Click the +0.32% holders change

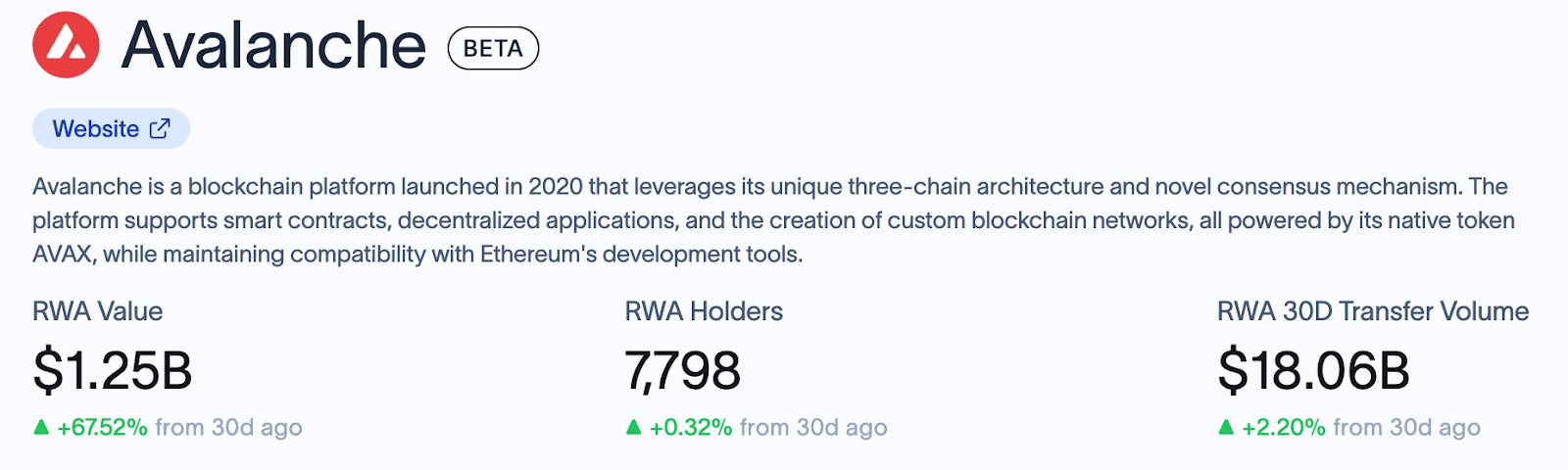(x=691, y=427)
